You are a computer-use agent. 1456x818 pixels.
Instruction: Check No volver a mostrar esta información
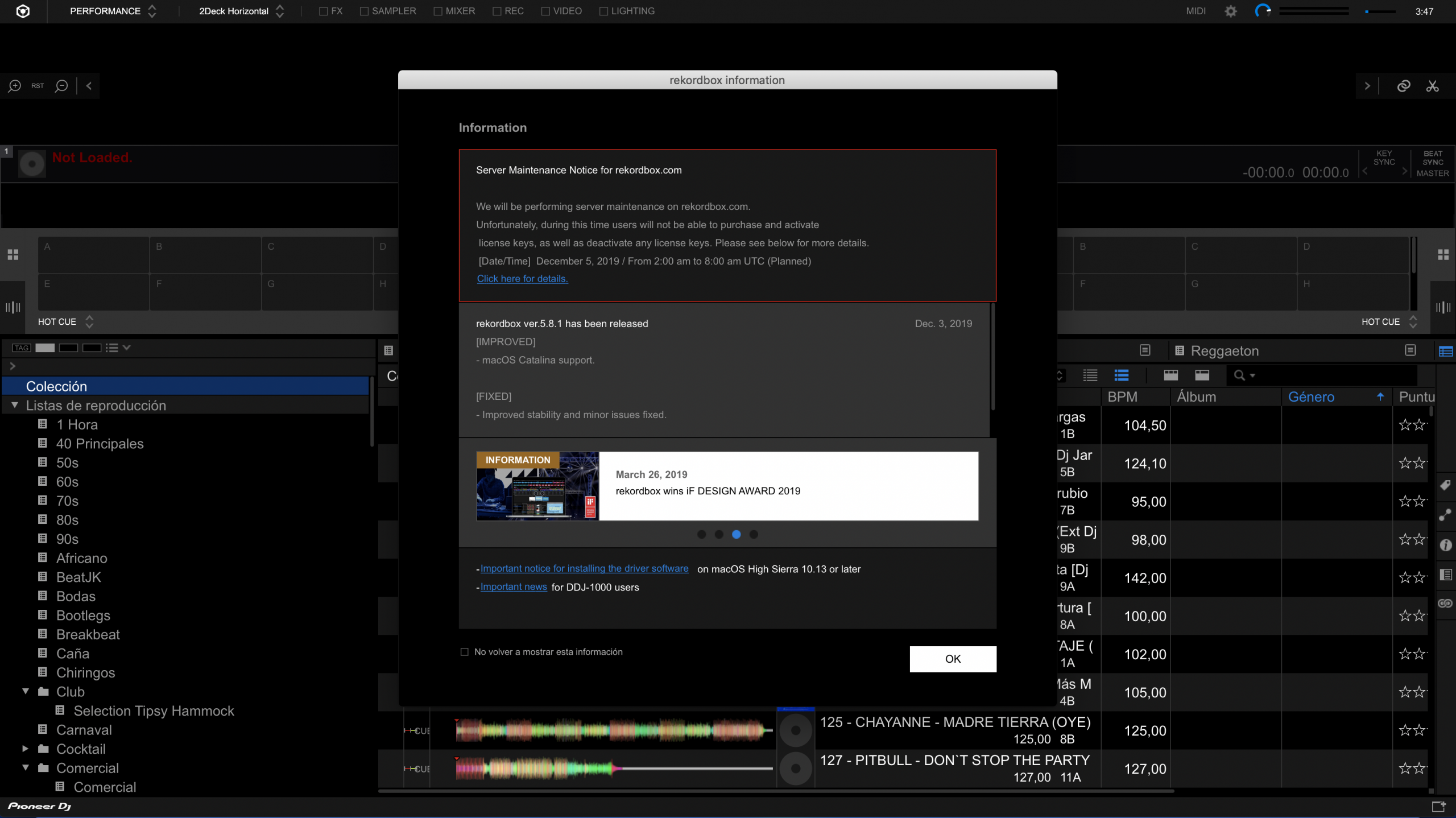tap(464, 652)
